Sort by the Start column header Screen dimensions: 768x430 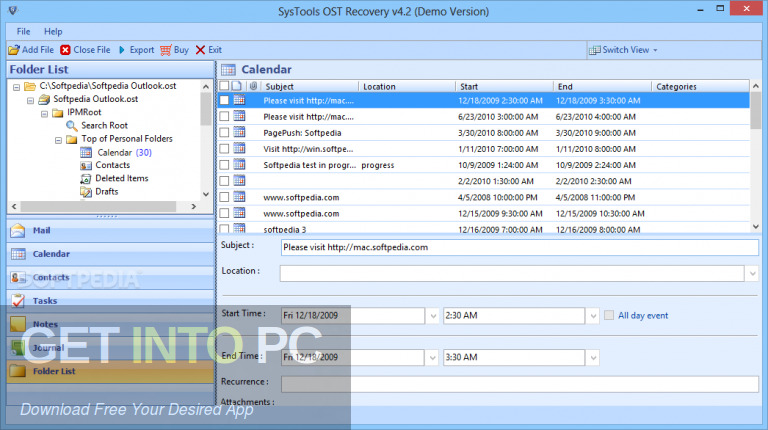(x=504, y=86)
